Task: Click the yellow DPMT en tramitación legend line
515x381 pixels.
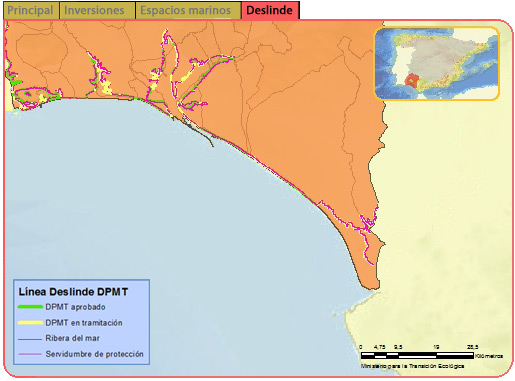Action: (x=30, y=323)
